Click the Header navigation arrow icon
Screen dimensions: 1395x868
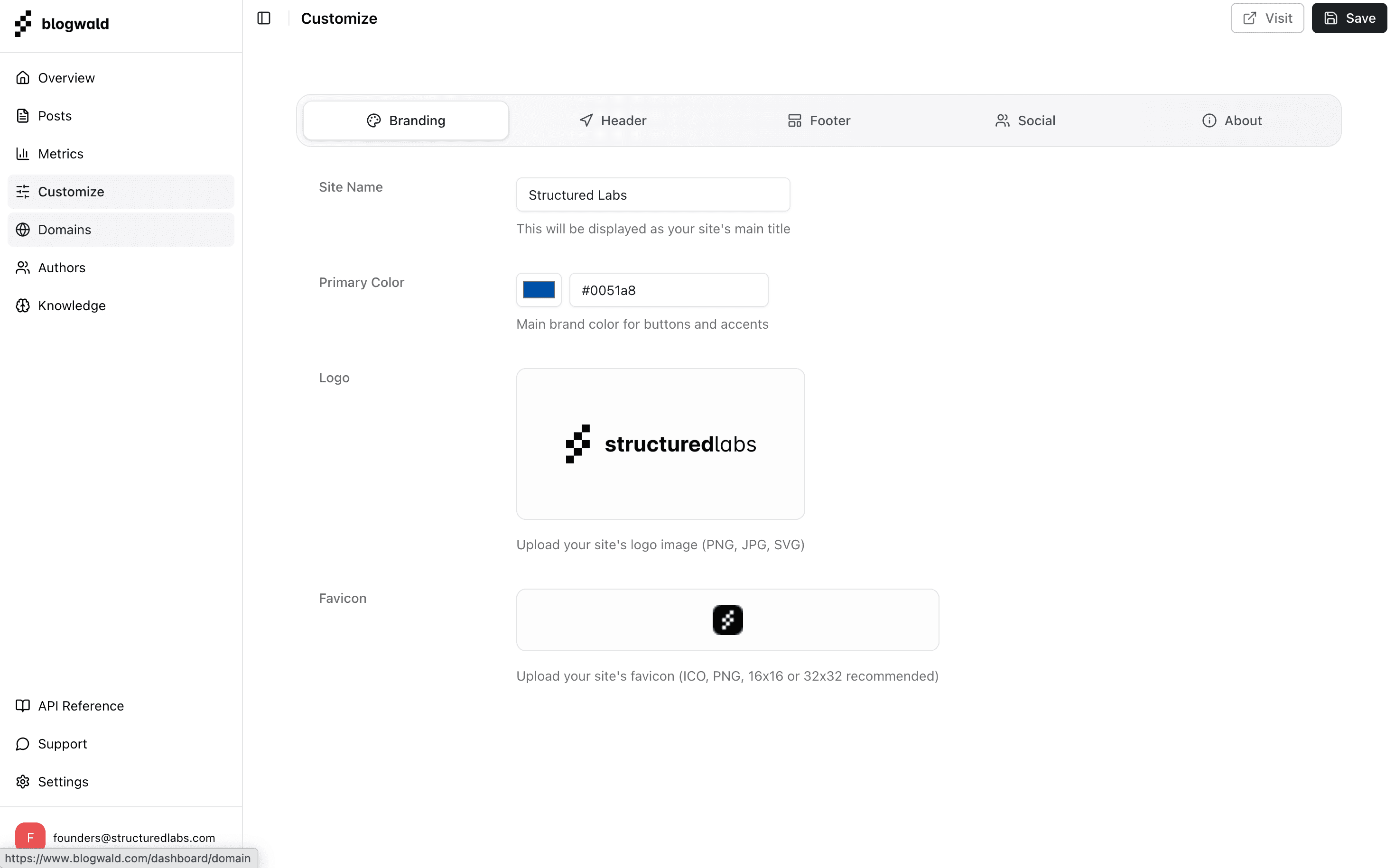click(586, 120)
